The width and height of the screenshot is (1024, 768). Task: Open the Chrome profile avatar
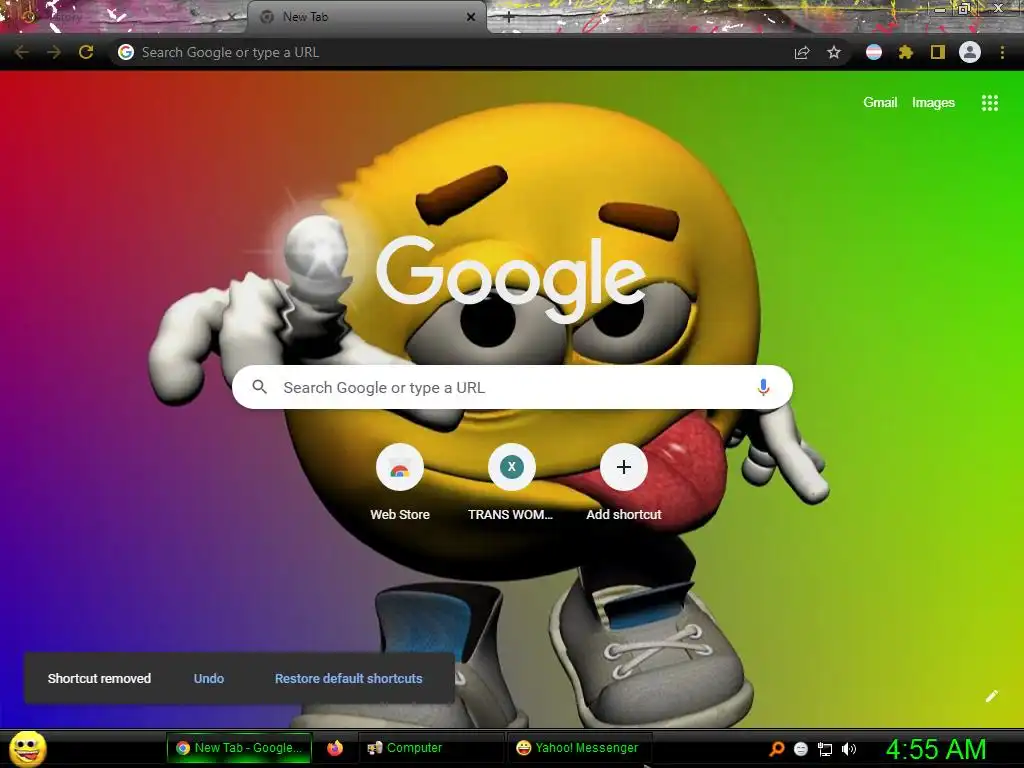click(x=970, y=52)
